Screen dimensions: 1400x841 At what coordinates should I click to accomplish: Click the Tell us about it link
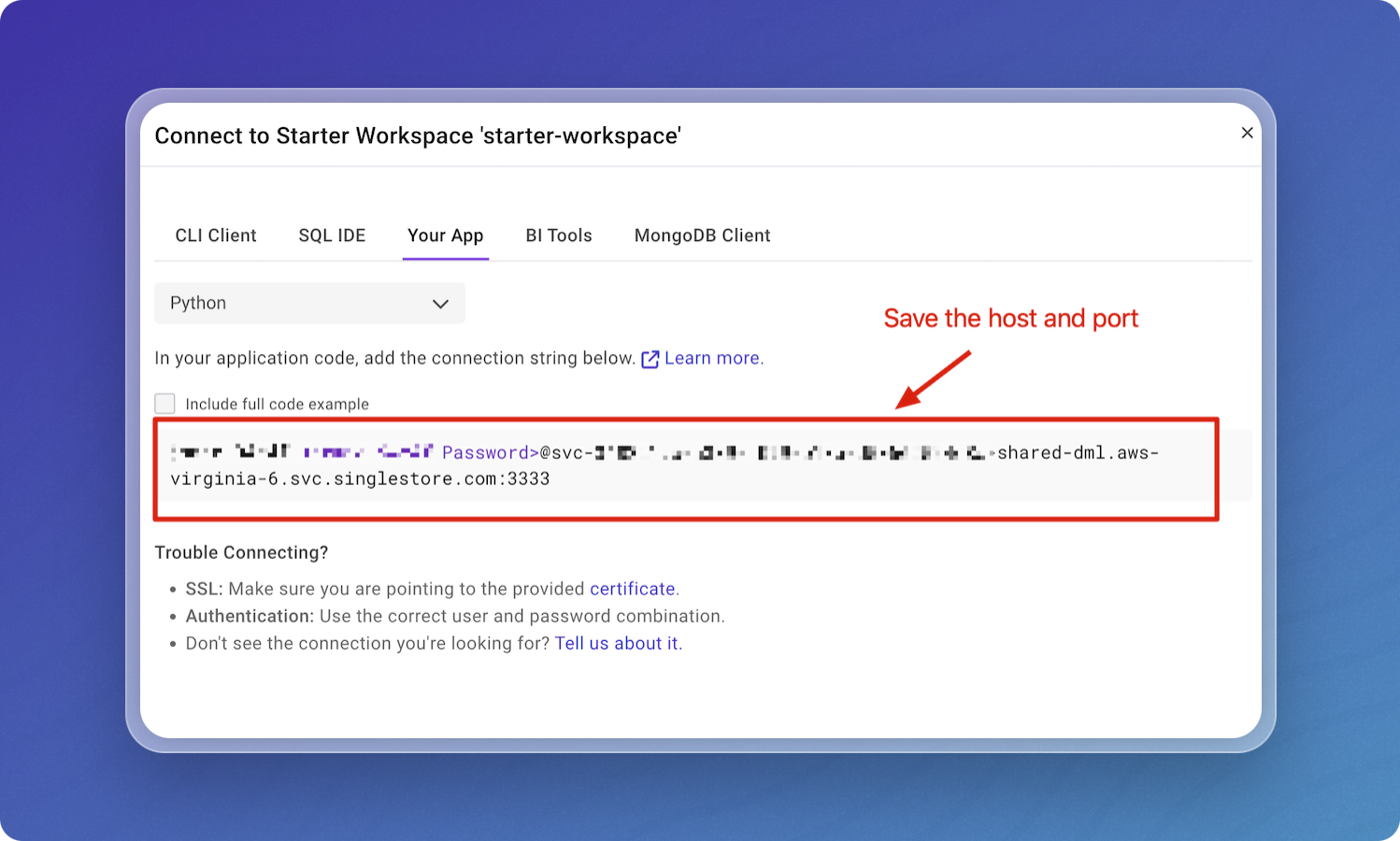(x=617, y=643)
